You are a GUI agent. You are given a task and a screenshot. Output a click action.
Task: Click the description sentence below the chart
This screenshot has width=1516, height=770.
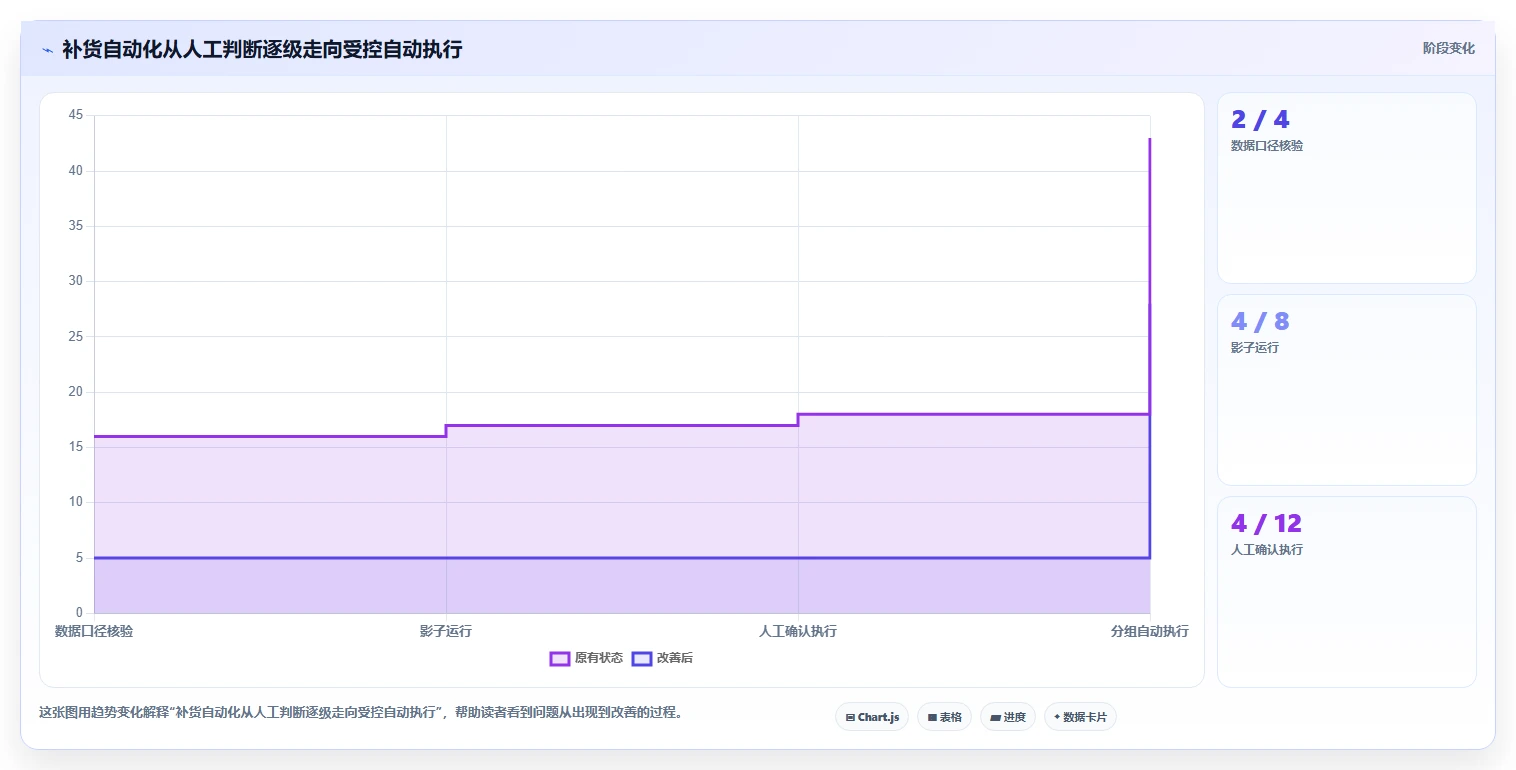pyautogui.click(x=360, y=713)
